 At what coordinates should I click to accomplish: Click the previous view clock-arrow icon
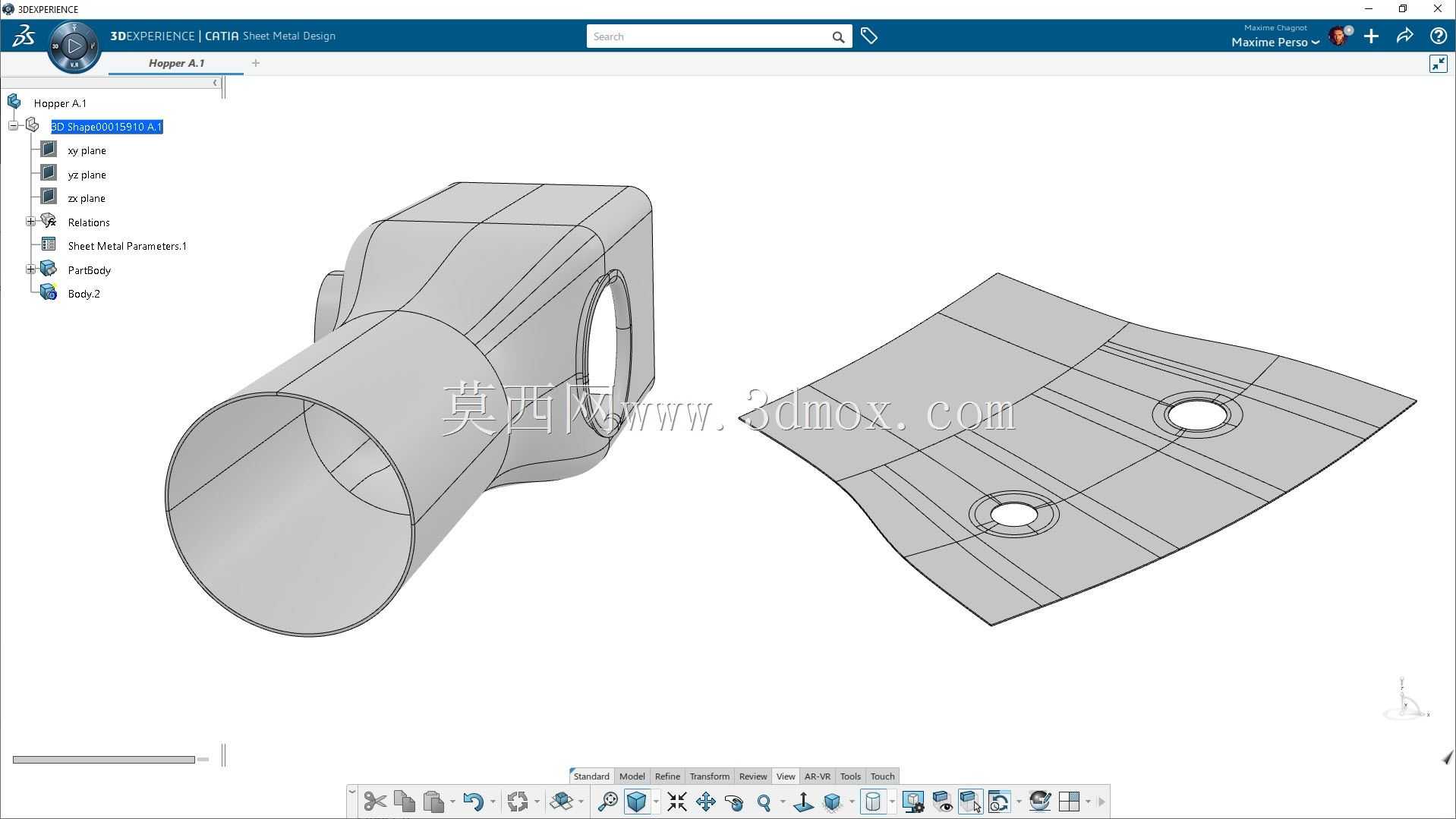(1000, 802)
